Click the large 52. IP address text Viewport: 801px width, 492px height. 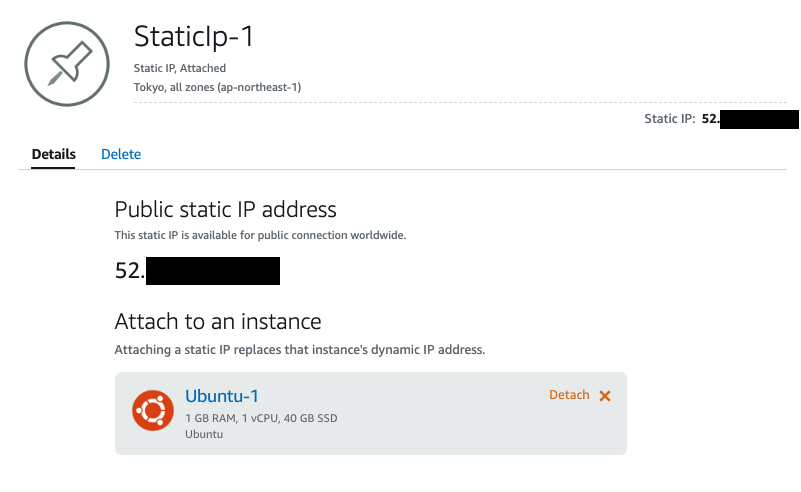(130, 271)
